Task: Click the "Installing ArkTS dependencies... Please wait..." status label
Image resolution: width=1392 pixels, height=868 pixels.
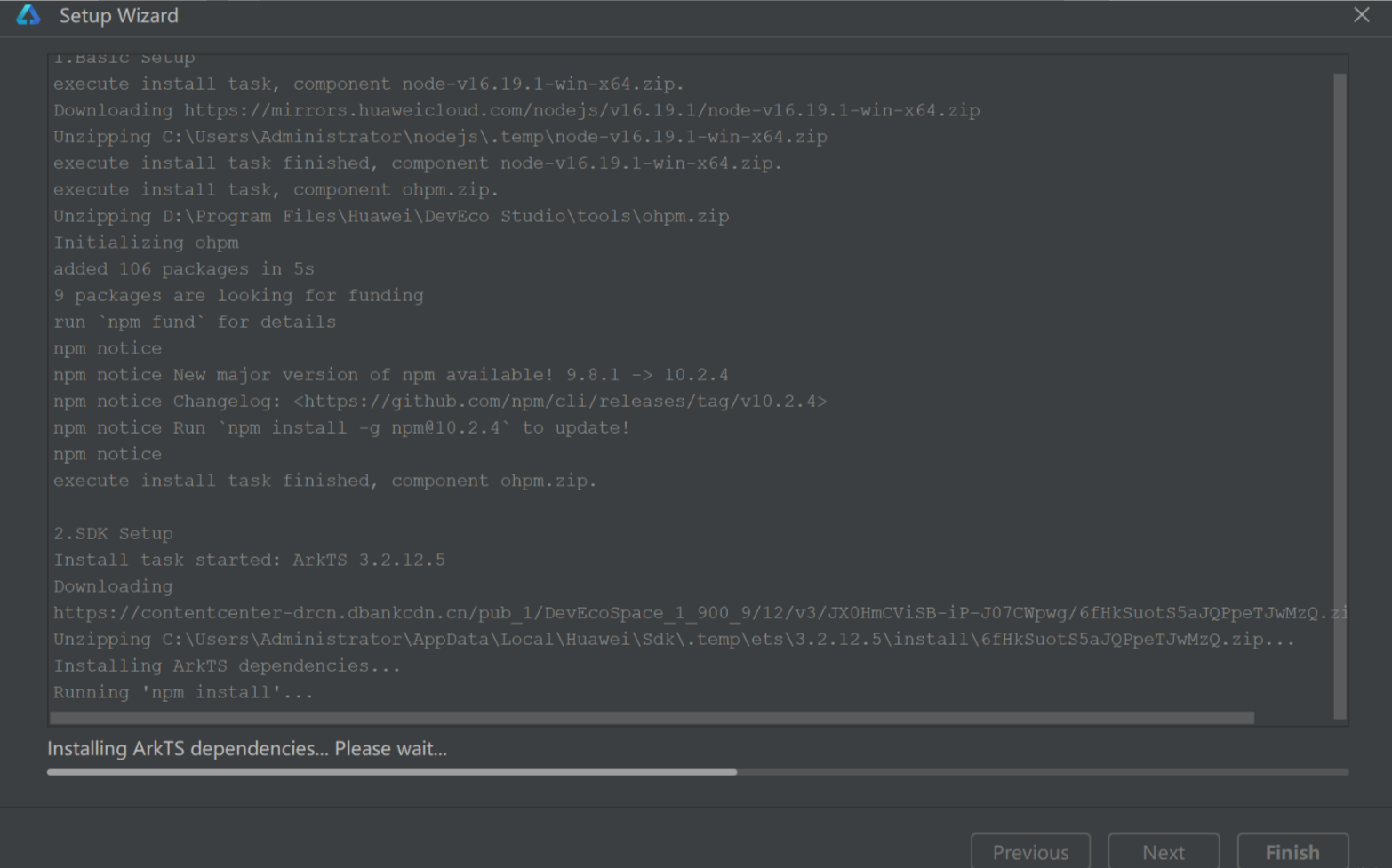Action: coord(247,748)
